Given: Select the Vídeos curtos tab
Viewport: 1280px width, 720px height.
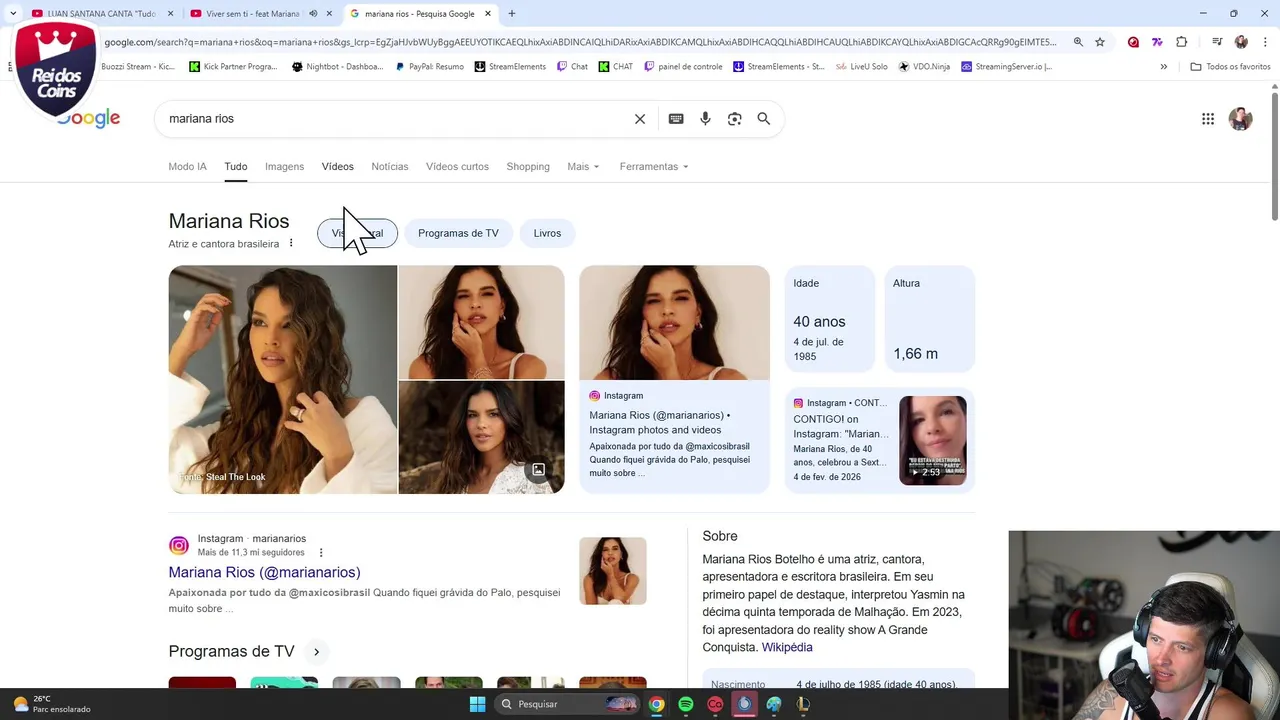Looking at the screenshot, I should click(x=457, y=167).
